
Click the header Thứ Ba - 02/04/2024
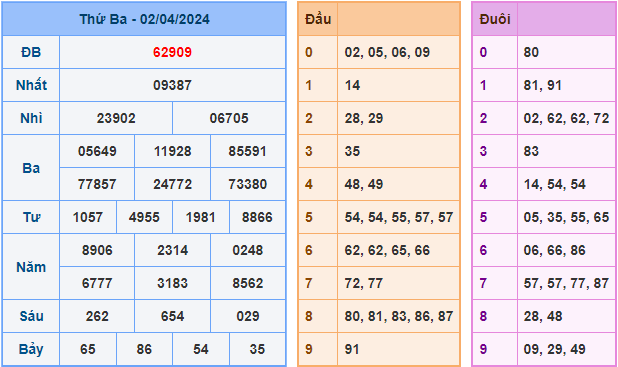pos(144,19)
